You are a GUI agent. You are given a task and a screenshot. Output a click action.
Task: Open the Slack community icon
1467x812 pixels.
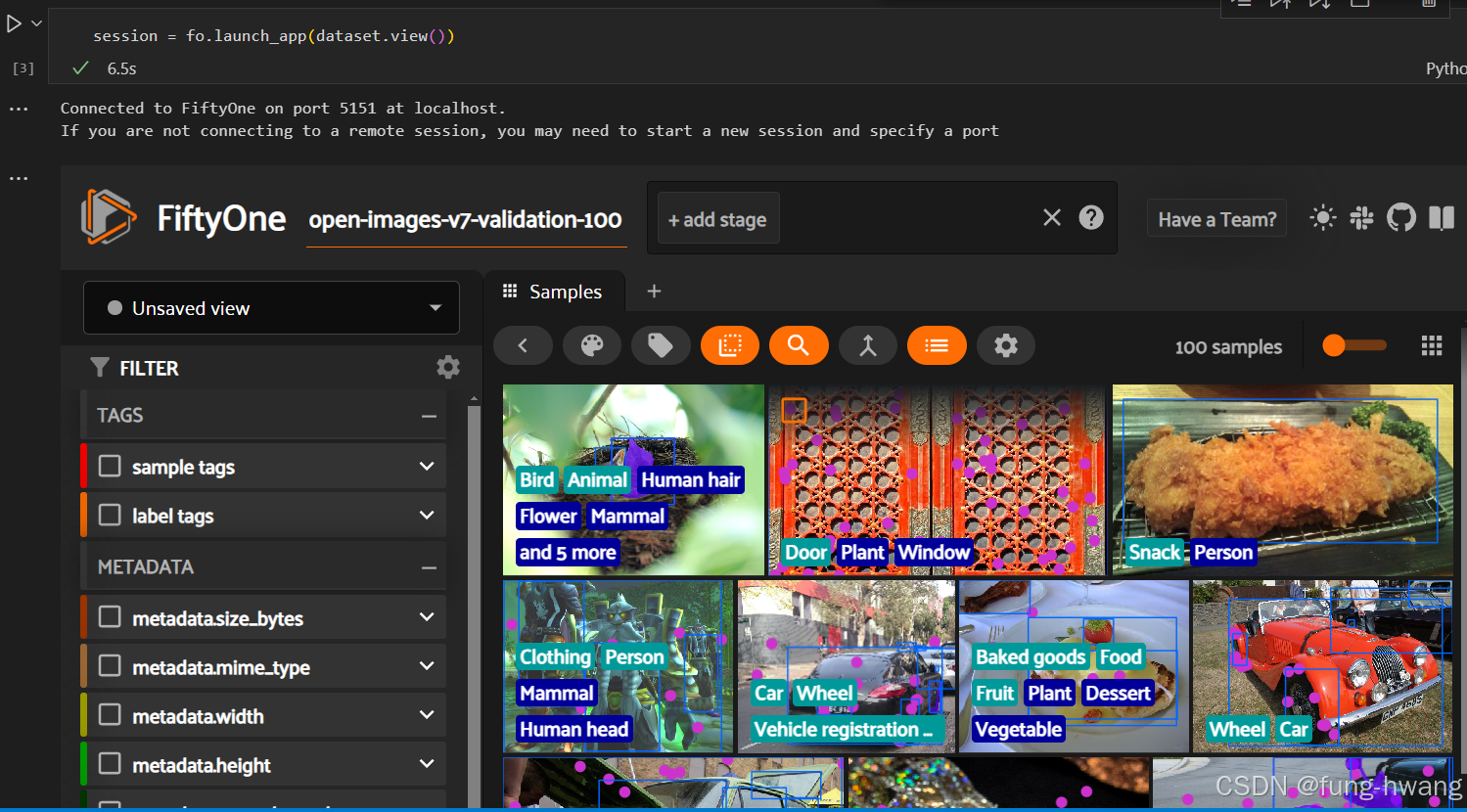1361,217
